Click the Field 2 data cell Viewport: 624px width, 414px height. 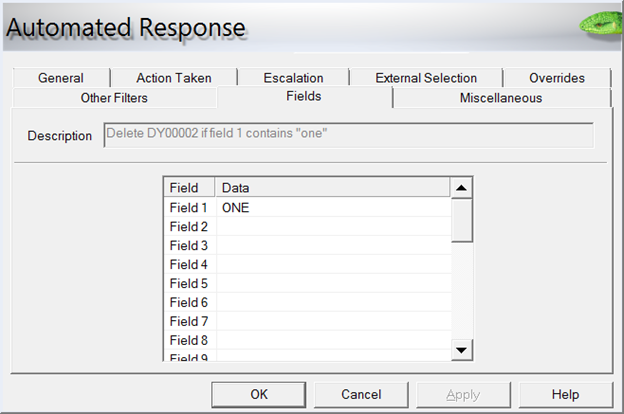333,226
